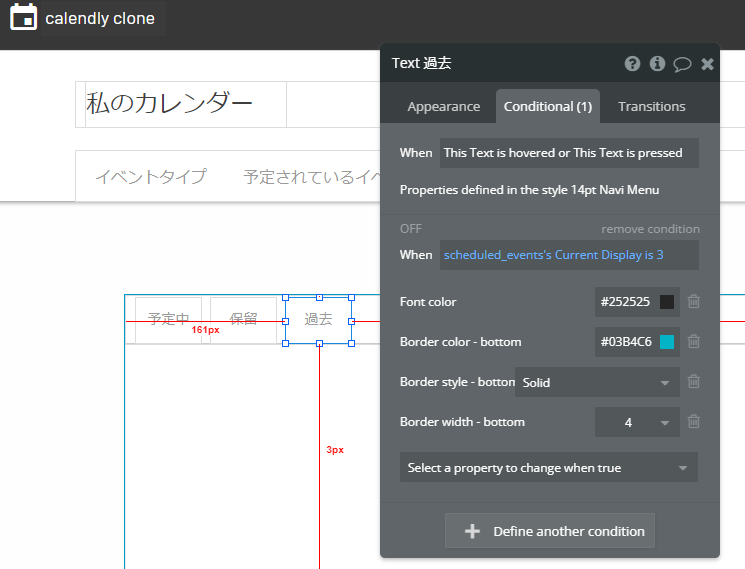The image size is (745, 569).
Task: Click remove condition link
Action: (x=650, y=229)
